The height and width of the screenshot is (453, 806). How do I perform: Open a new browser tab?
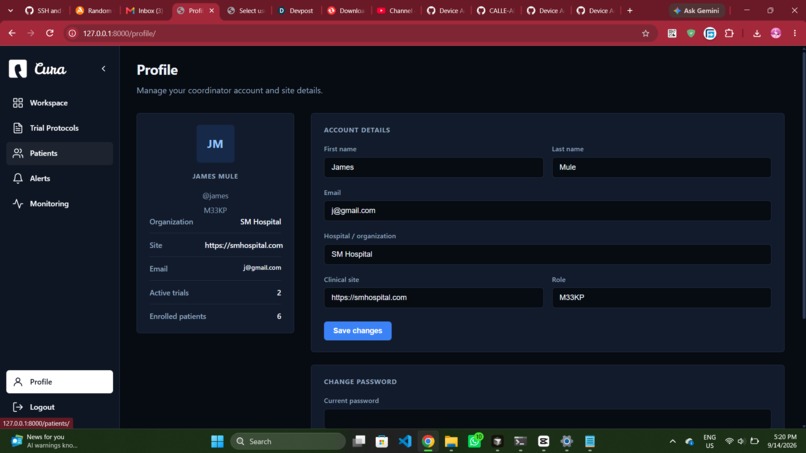pyautogui.click(x=630, y=10)
